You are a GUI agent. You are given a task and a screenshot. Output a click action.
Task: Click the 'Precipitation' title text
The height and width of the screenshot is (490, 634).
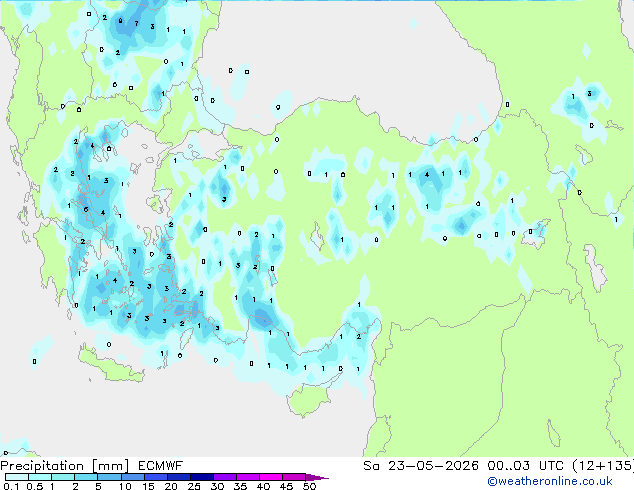coord(42,466)
